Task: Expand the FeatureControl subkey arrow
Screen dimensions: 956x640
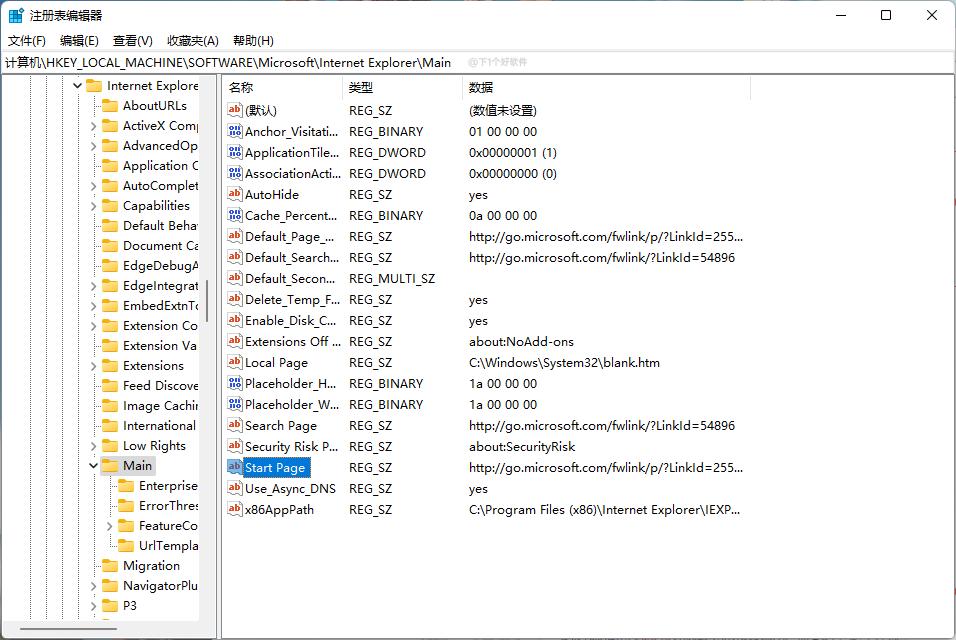Action: [109, 525]
